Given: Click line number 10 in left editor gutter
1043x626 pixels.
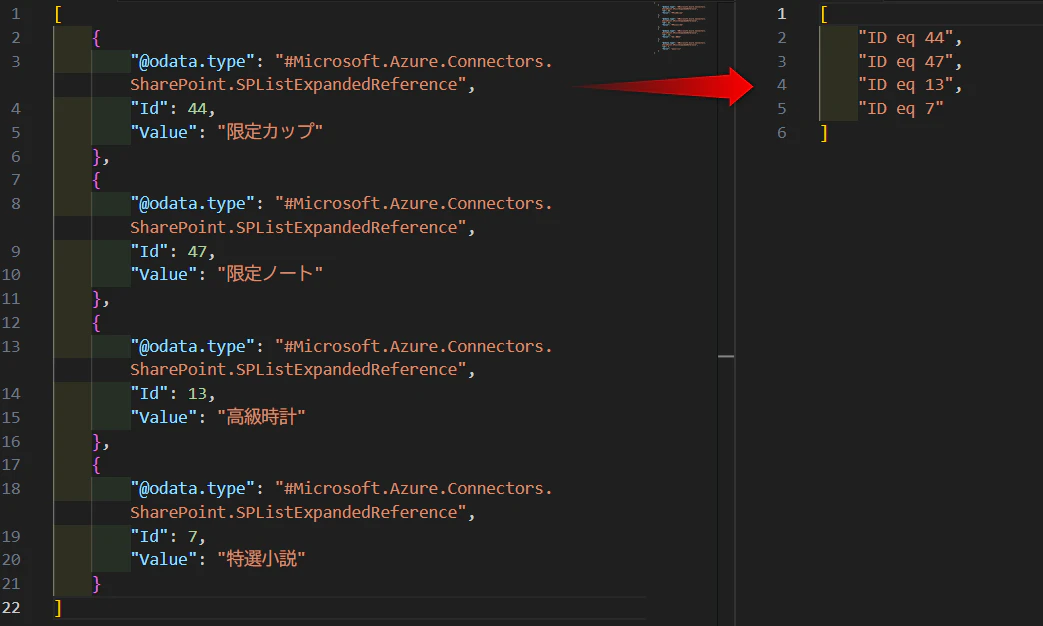Looking at the screenshot, I should pos(11,275).
